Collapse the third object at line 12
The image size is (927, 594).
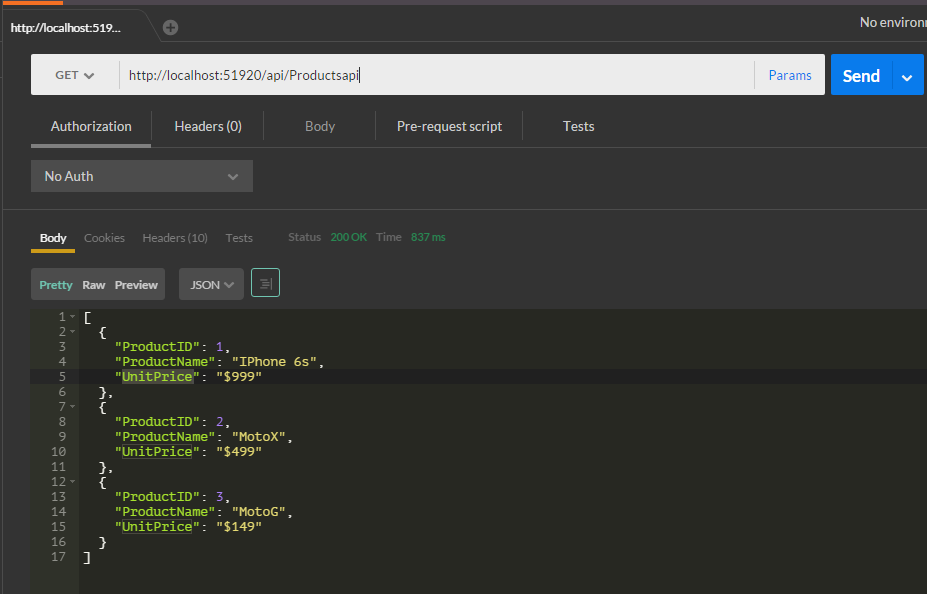click(72, 482)
